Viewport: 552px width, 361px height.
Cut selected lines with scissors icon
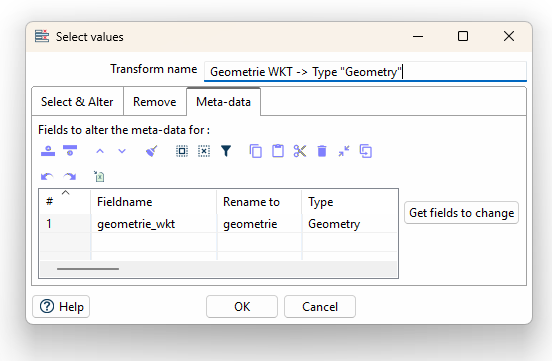[x=300, y=151]
